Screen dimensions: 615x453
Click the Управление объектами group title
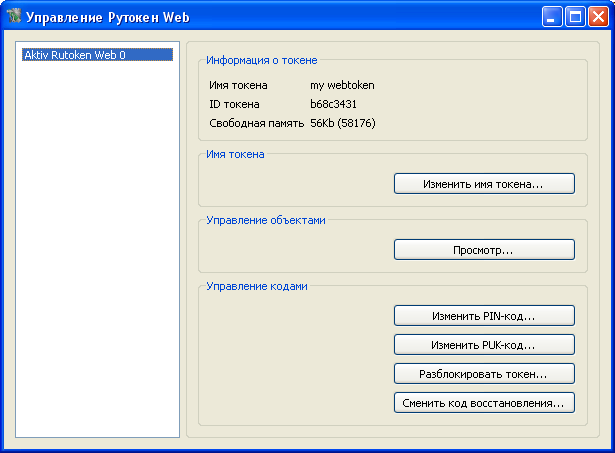tap(266, 220)
